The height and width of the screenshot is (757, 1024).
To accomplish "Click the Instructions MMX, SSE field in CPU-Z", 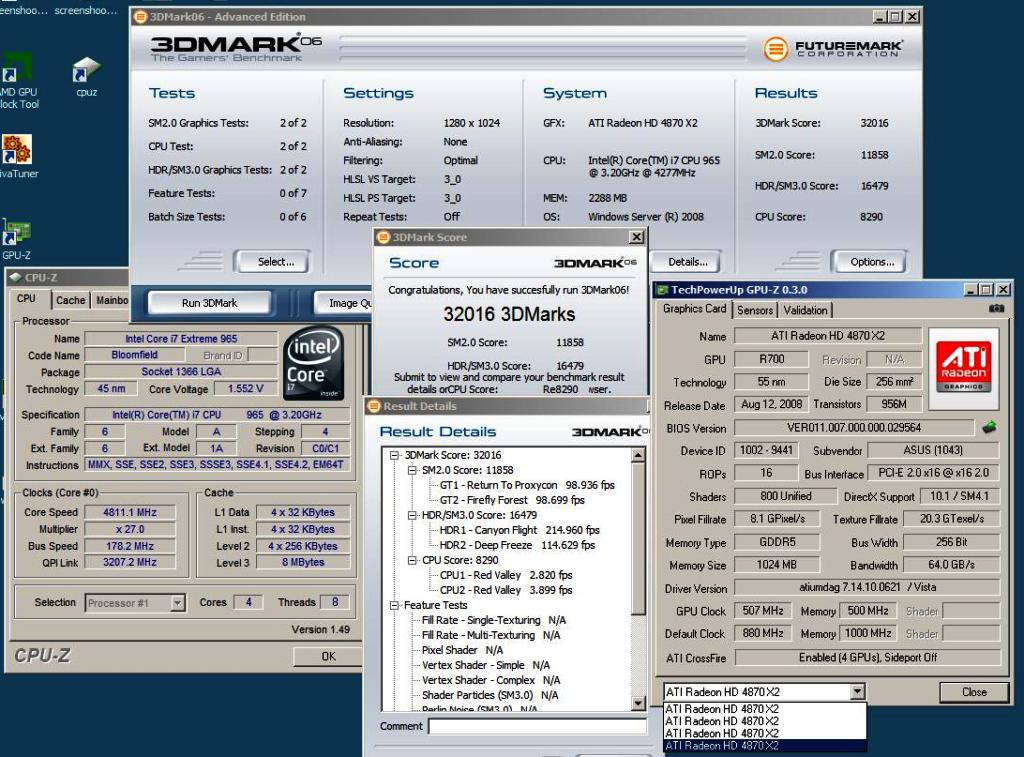I will (216, 465).
